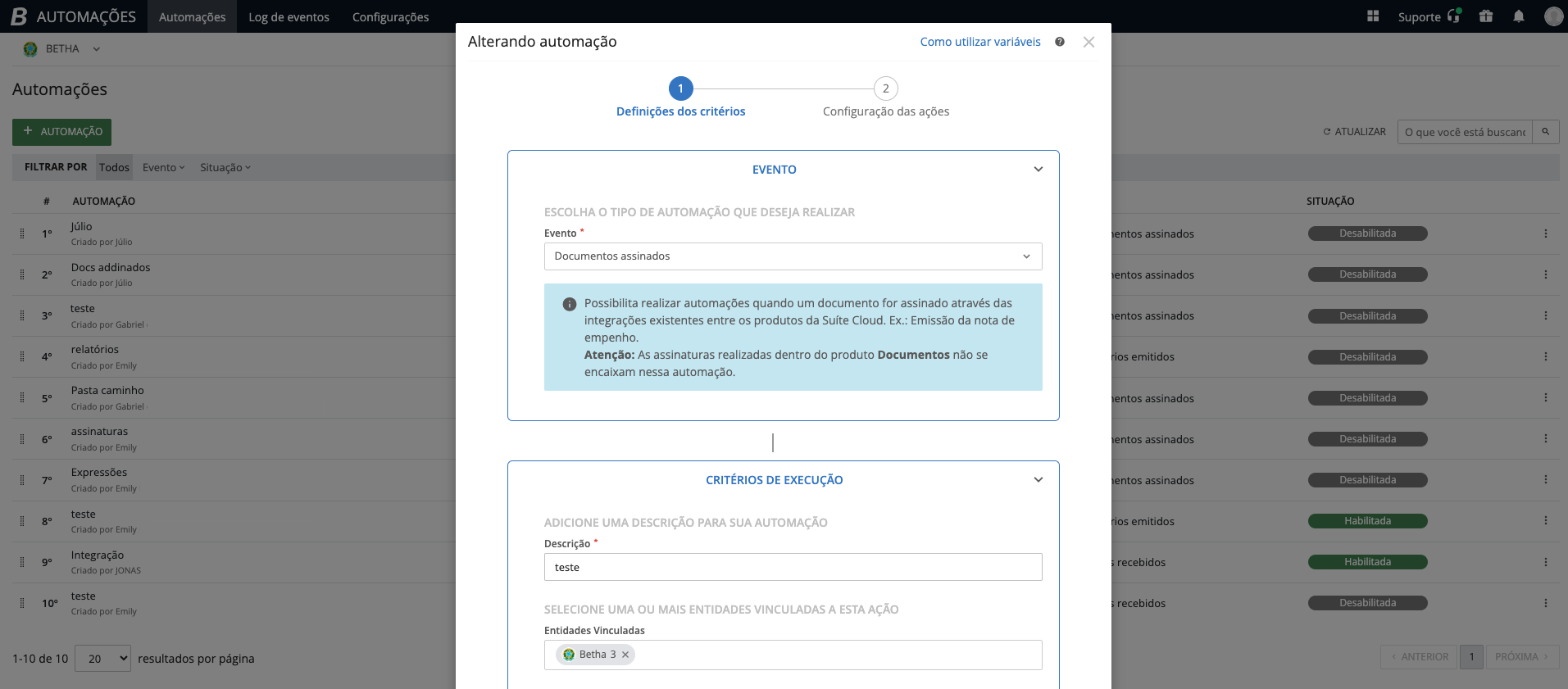
Task: Click the help question mark icon
Action: (1060, 42)
